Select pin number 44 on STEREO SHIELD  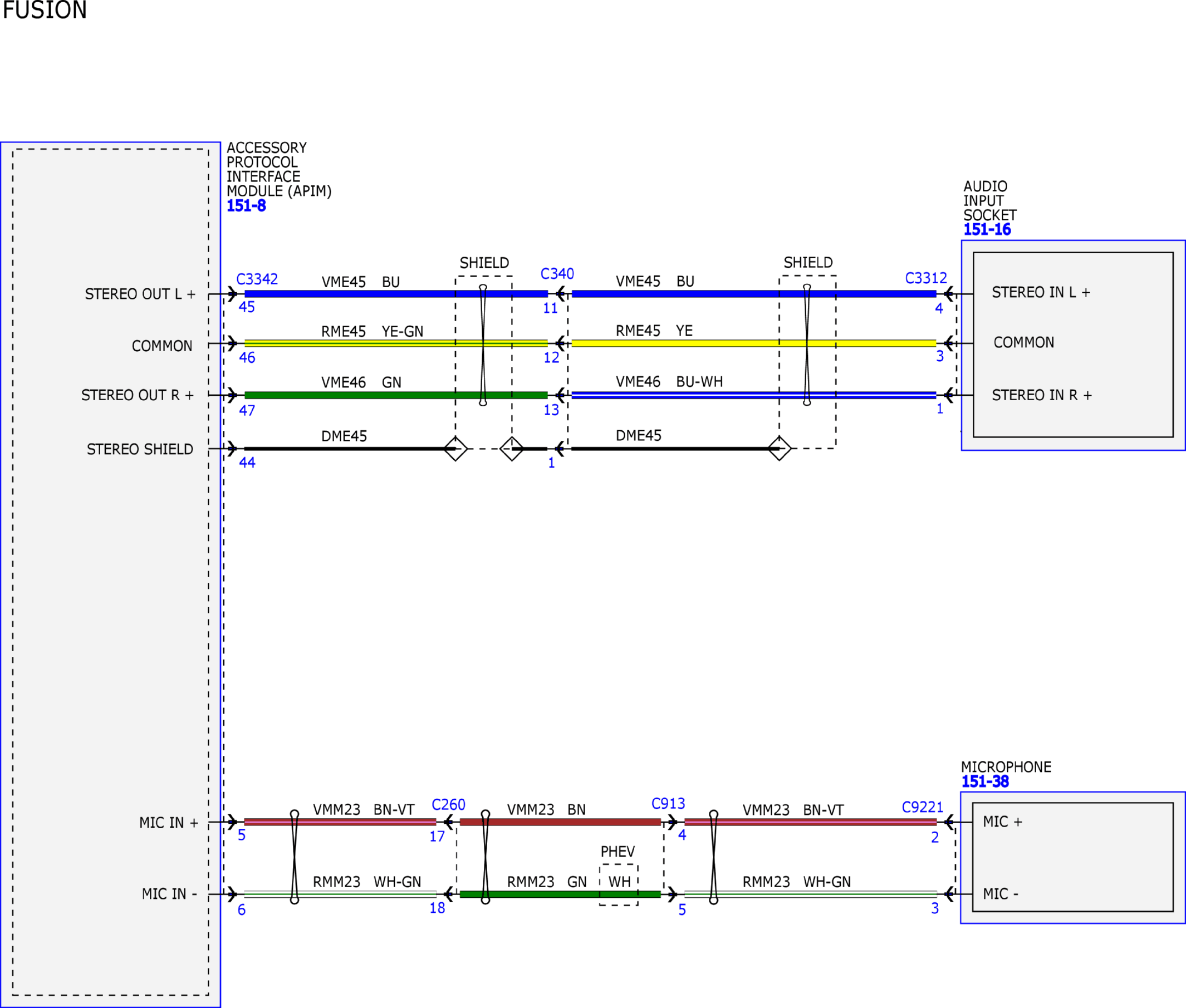(x=247, y=463)
